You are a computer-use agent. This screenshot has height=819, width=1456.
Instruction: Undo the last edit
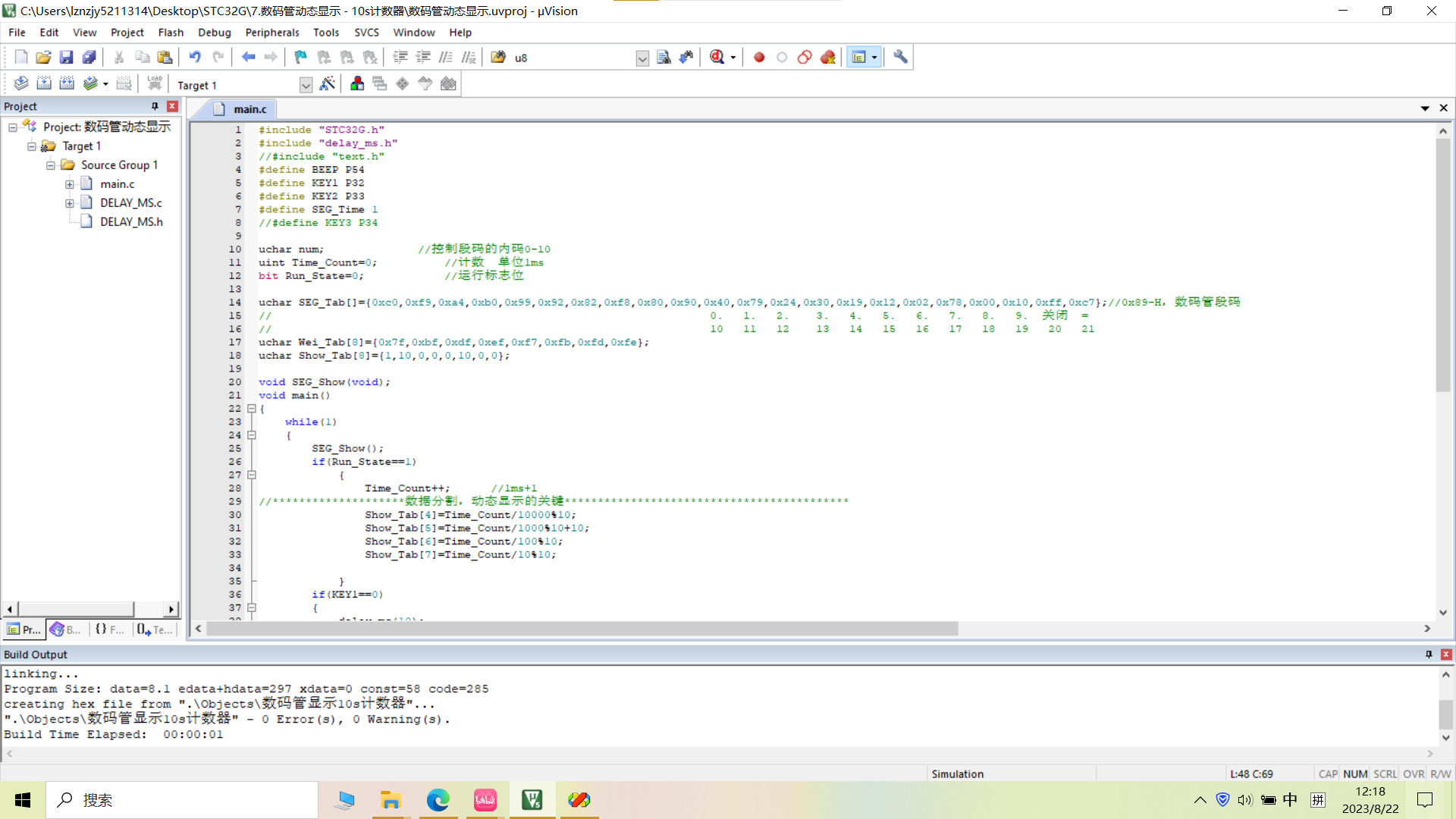tap(195, 57)
